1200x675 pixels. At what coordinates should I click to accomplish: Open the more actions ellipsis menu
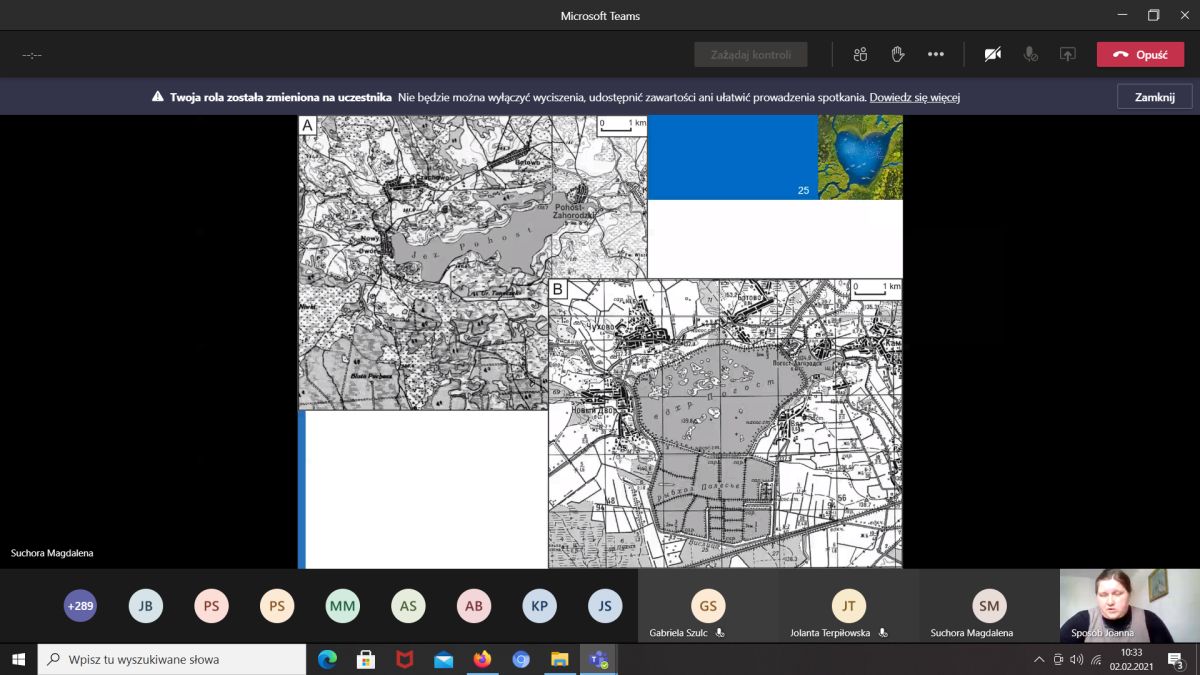click(x=936, y=55)
